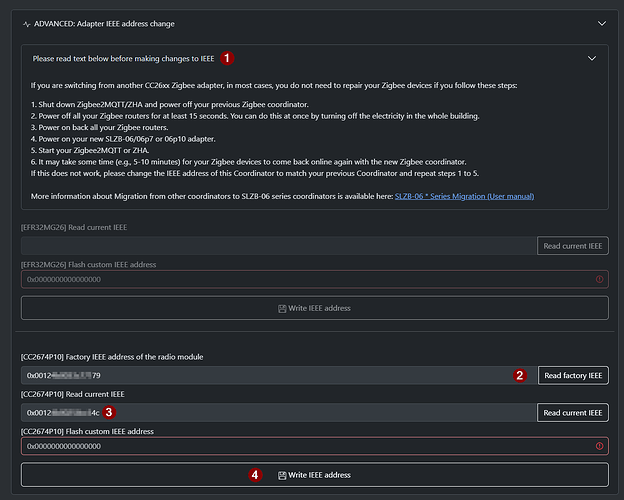The height and width of the screenshot is (500, 624).
Task: Collapse the 'Please read text below' notice chevron
Action: tap(592, 59)
